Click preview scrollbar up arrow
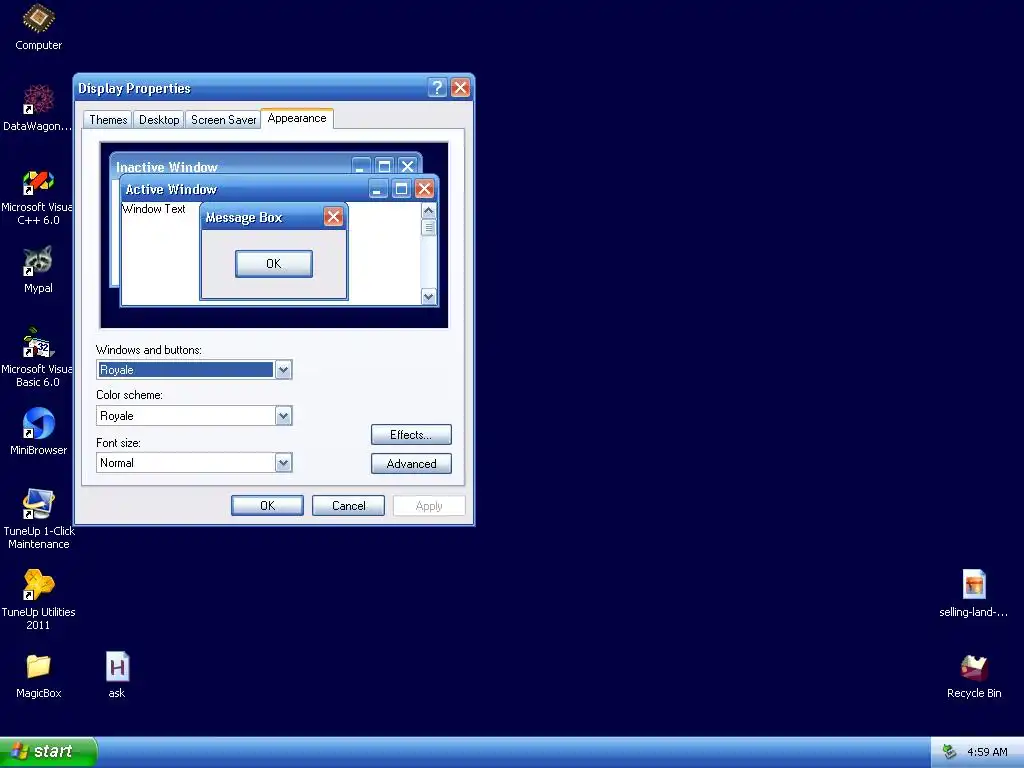Viewport: 1024px width, 768px height. point(428,210)
